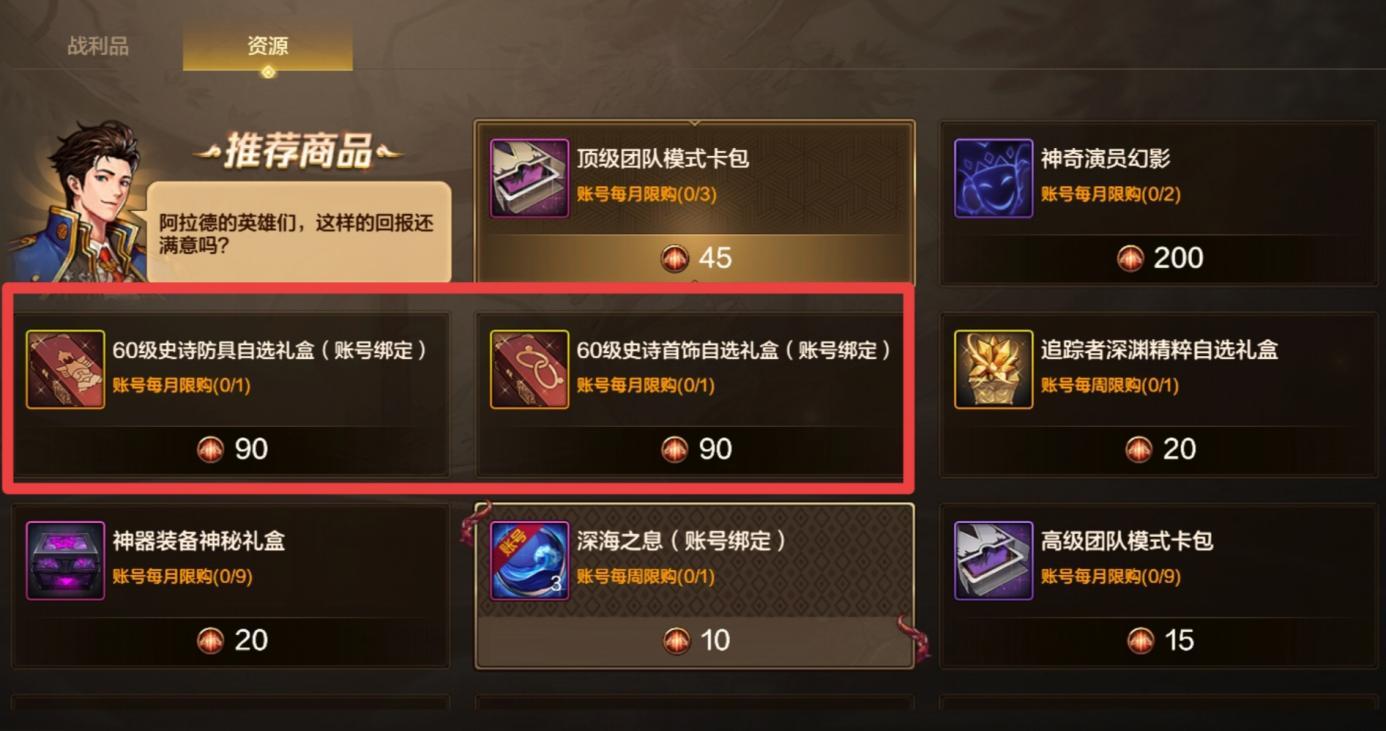Buy 顶级团队模式卡包 for 45 coins
The image size is (1386, 731).
click(695, 258)
